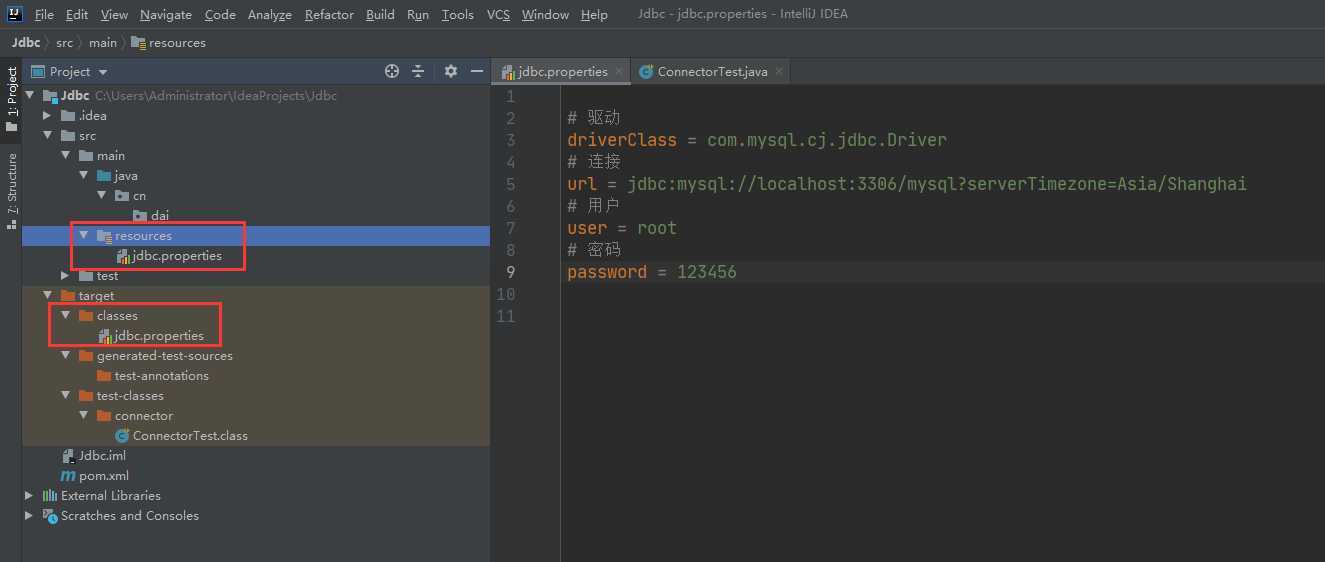
Task: Click the java source folder icon
Action: pos(104,176)
